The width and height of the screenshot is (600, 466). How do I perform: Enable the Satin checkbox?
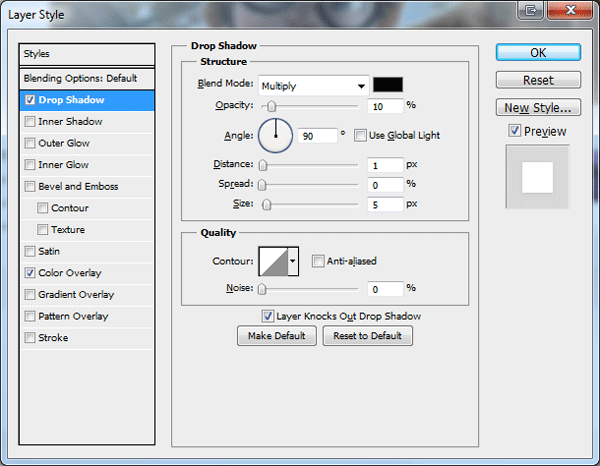[x=30, y=251]
